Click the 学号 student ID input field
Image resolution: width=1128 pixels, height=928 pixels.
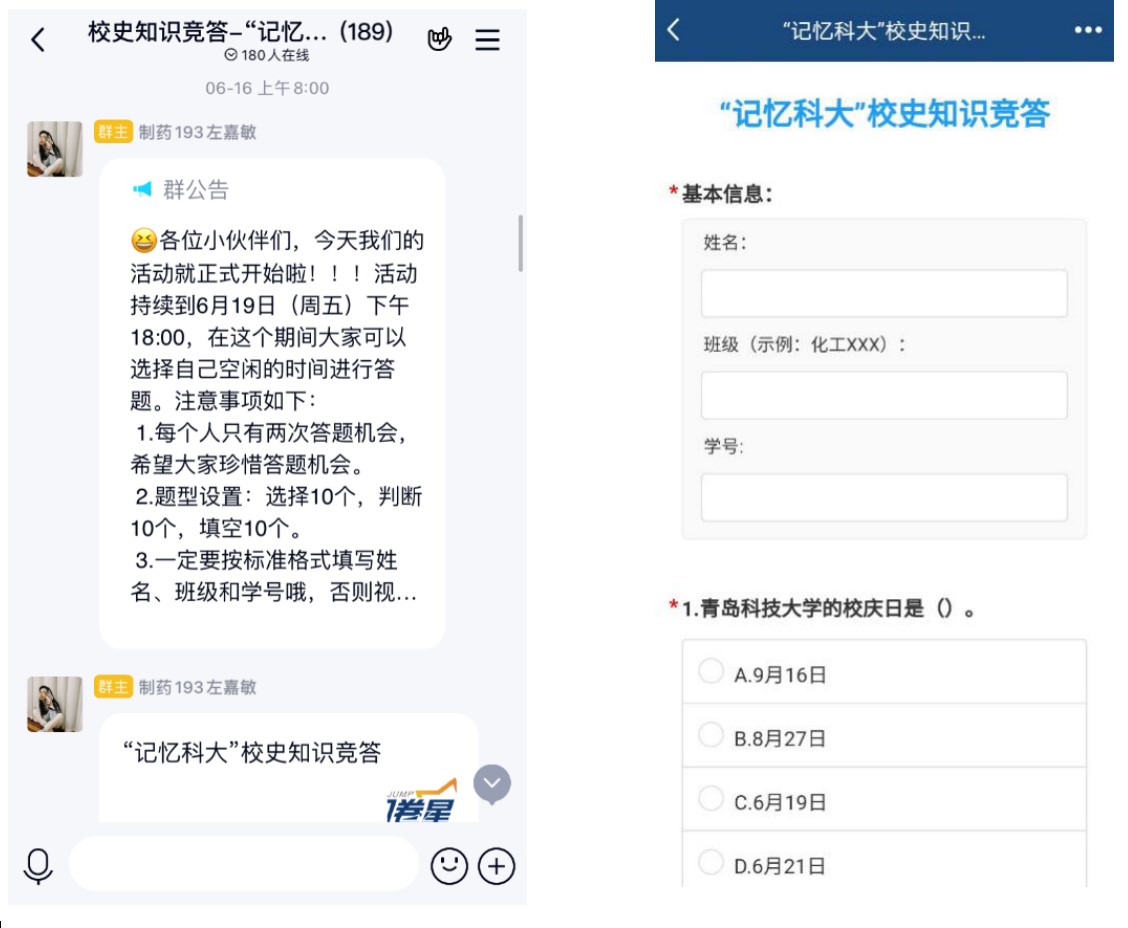[884, 498]
